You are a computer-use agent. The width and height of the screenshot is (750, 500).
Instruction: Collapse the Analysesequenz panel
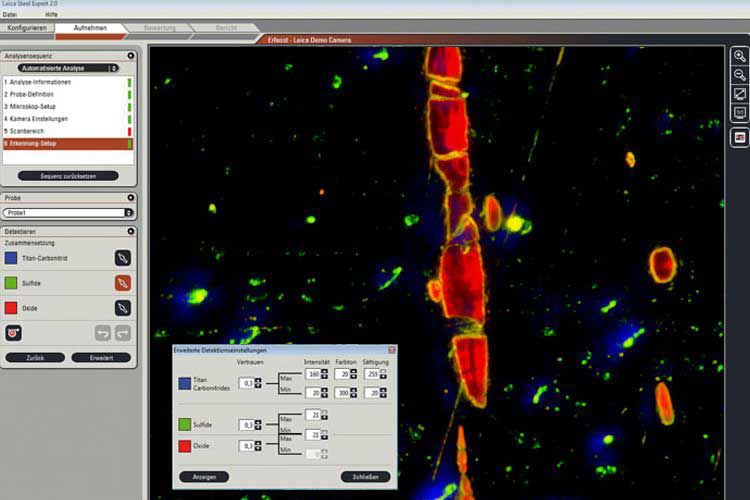pyautogui.click(x=131, y=56)
